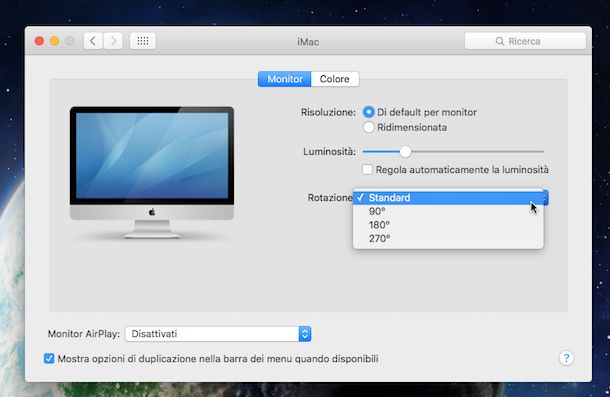The height and width of the screenshot is (397, 610).
Task: Click the Risoluzione label
Action: click(x=328, y=112)
